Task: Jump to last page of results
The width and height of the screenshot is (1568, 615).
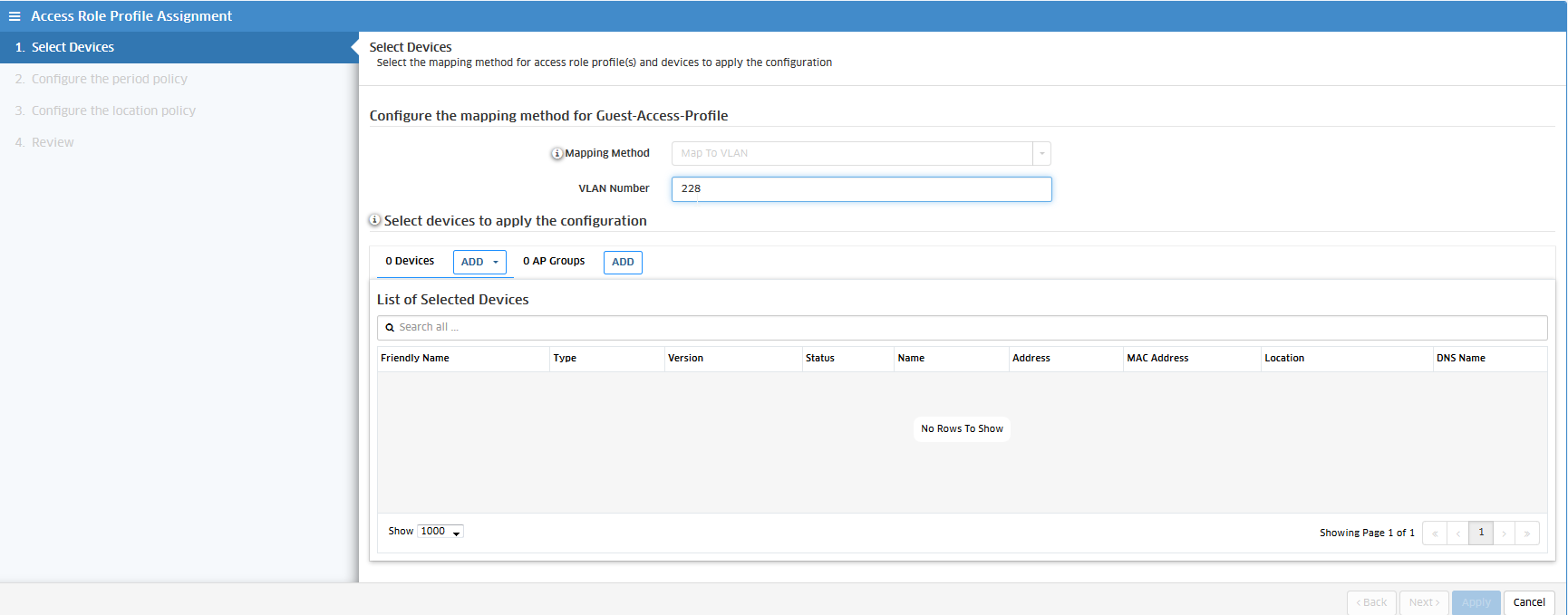Action: point(1527,533)
